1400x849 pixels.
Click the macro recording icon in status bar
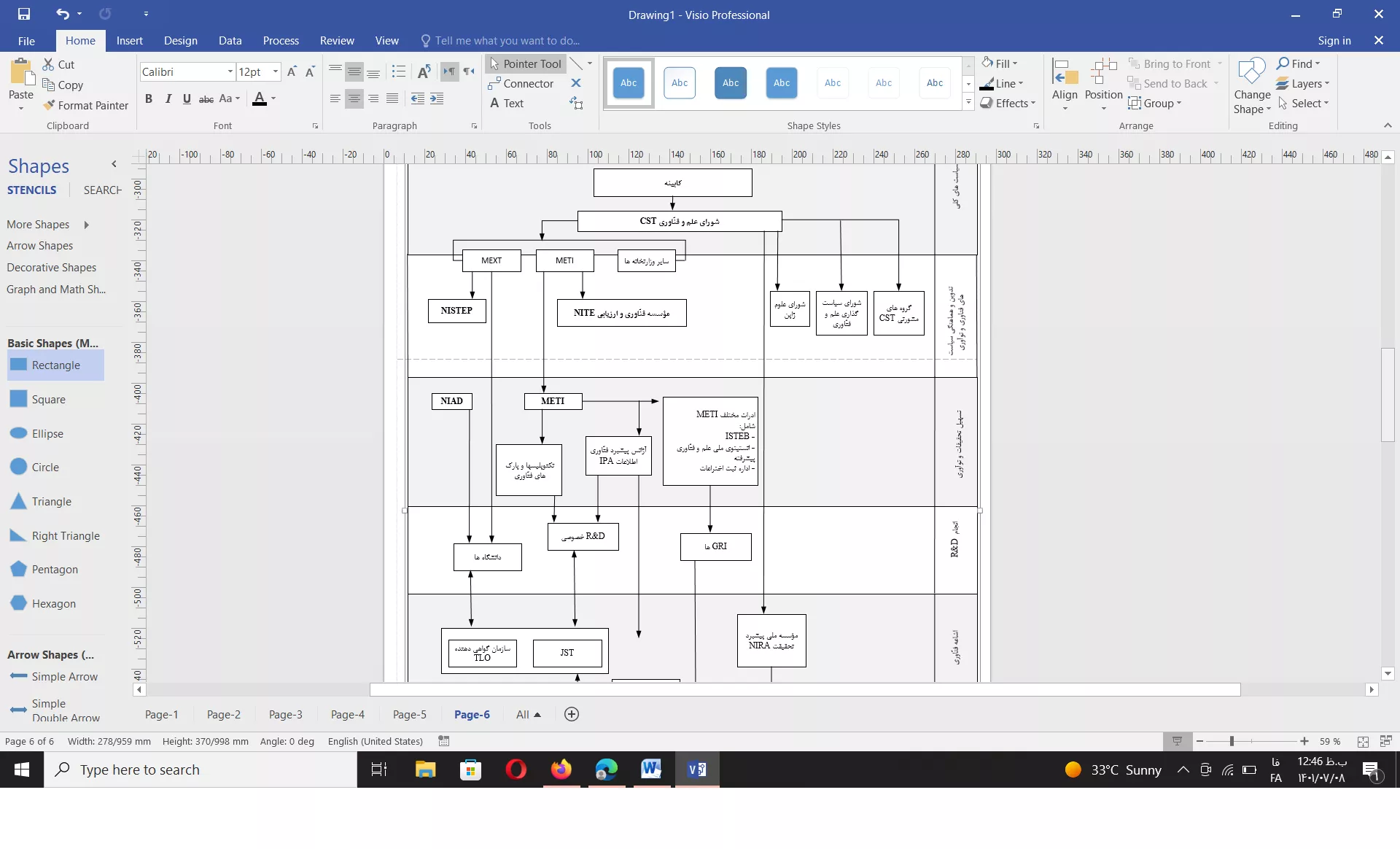point(443,741)
